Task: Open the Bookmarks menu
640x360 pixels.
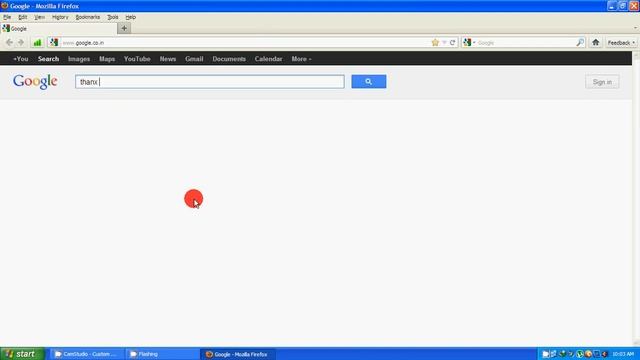Action: pyautogui.click(x=87, y=17)
